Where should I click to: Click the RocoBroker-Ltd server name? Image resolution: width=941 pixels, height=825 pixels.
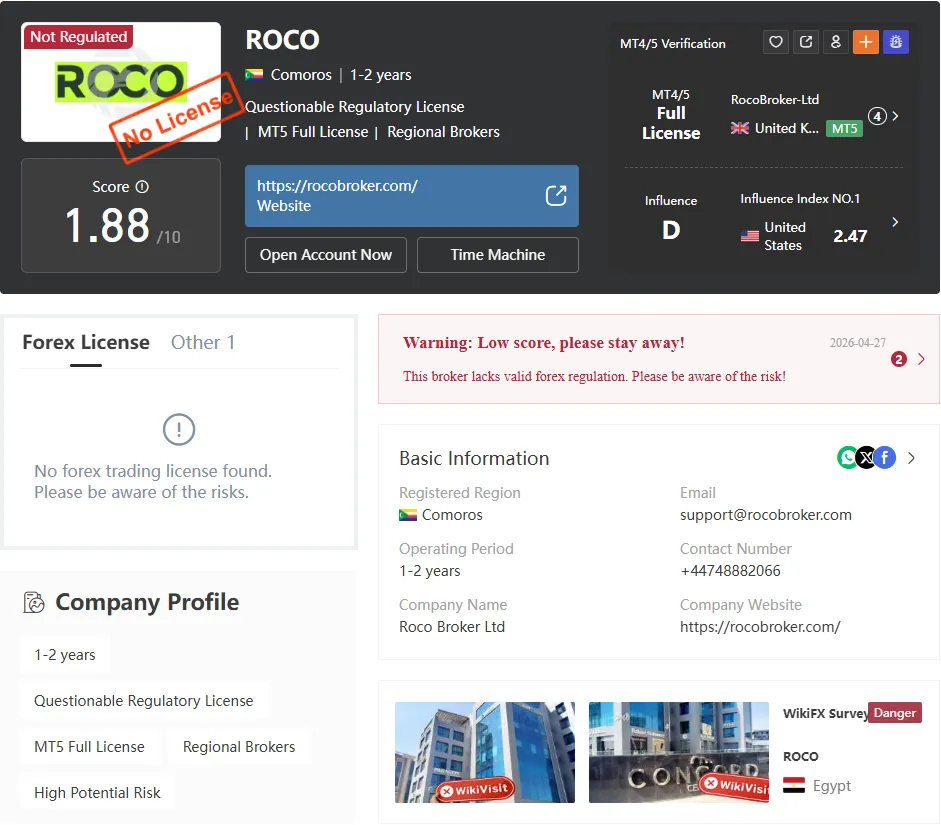tap(775, 100)
